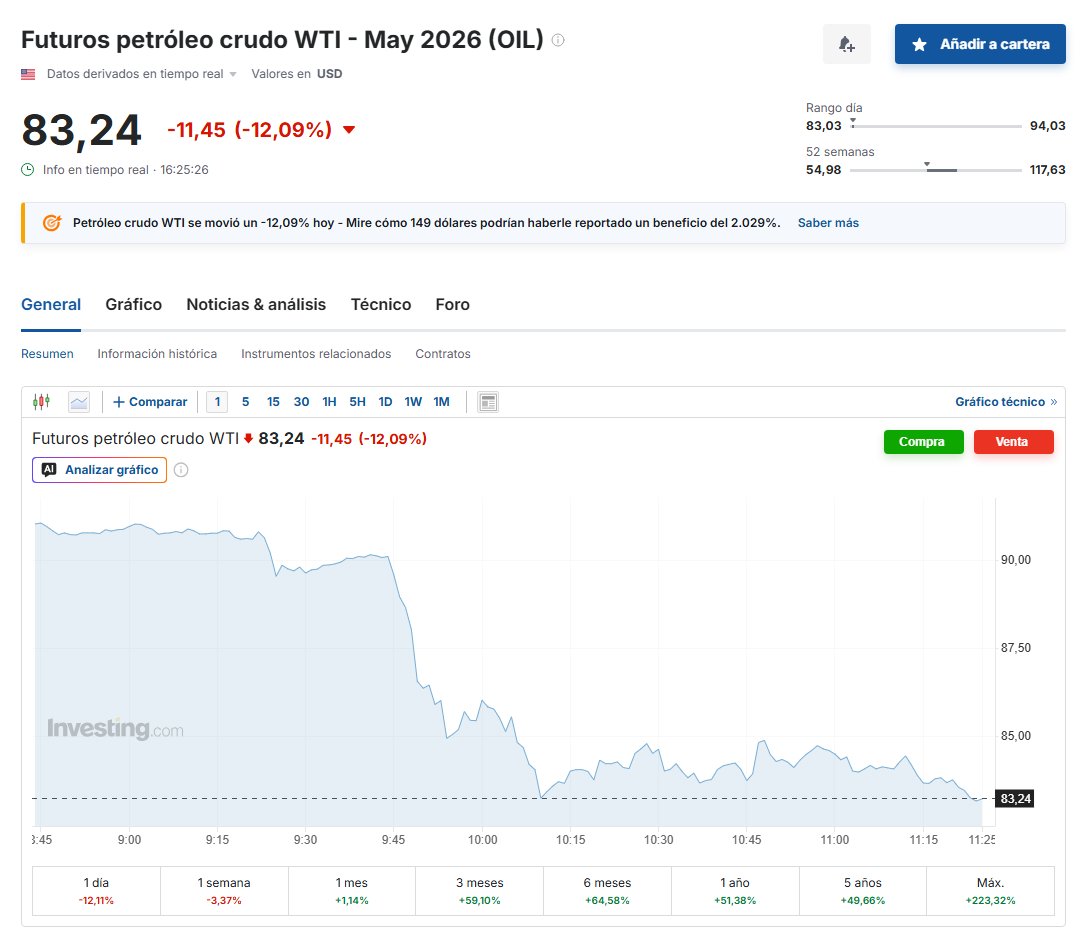The width and height of the screenshot is (1088, 928).
Task: Click the clock icon next to Info en tiempo real
Action: click(28, 169)
